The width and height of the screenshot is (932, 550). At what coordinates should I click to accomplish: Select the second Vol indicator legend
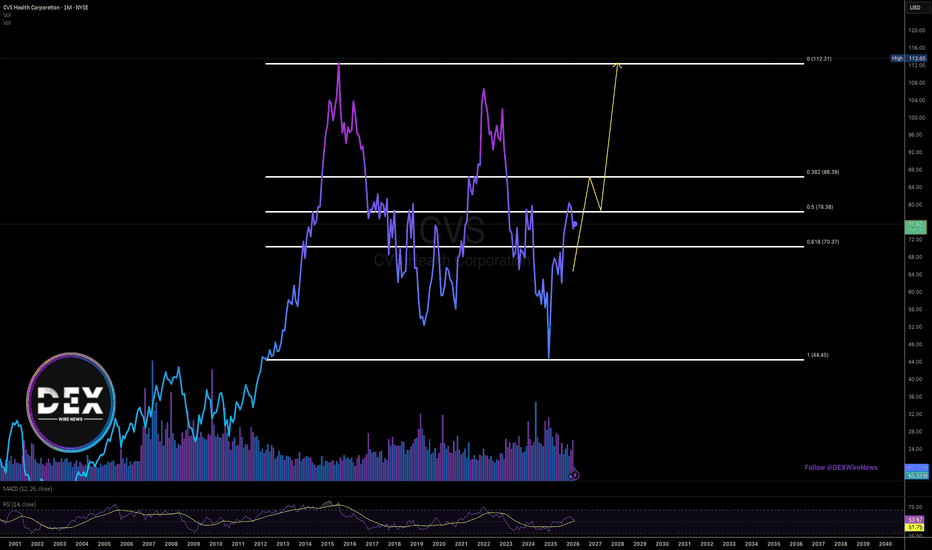pyautogui.click(x=7, y=23)
